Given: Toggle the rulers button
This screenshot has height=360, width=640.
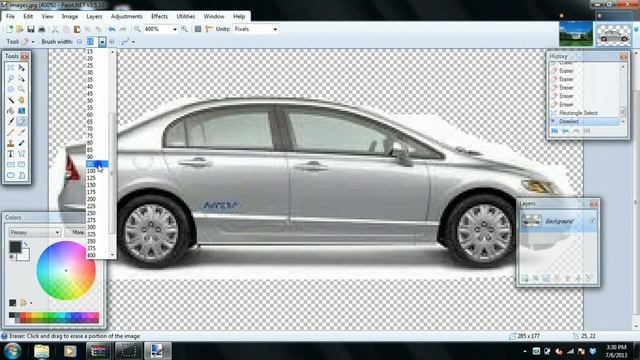Looking at the screenshot, I should tap(209, 29).
